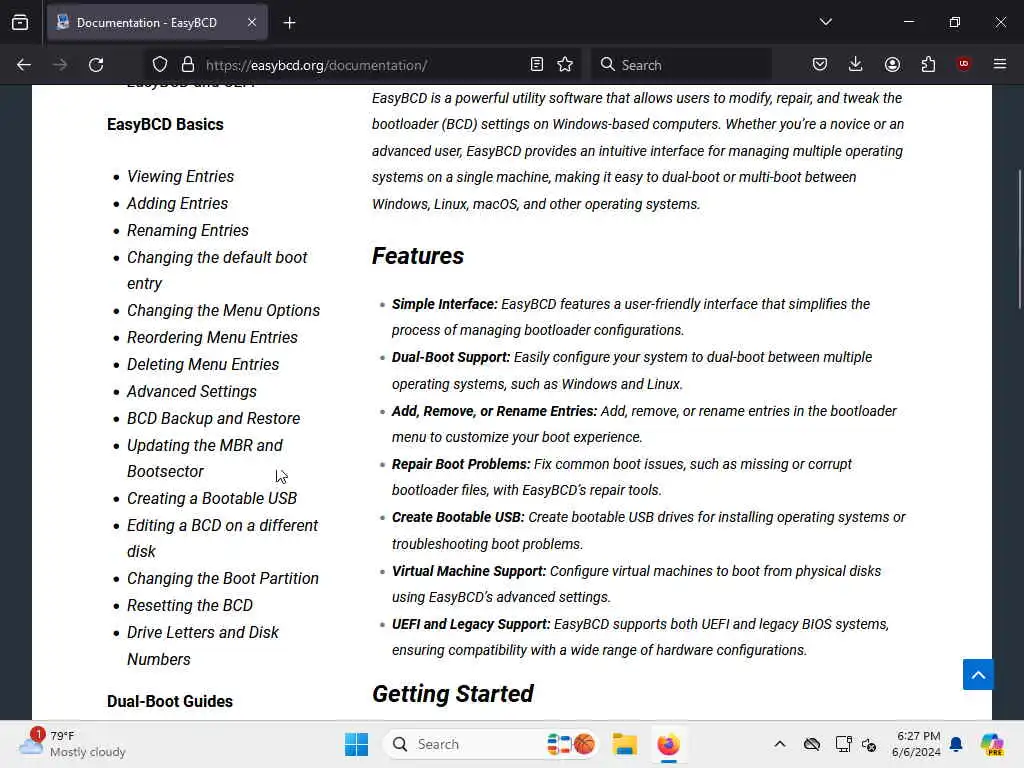Open the Extensions puzzle icon

click(x=928, y=65)
